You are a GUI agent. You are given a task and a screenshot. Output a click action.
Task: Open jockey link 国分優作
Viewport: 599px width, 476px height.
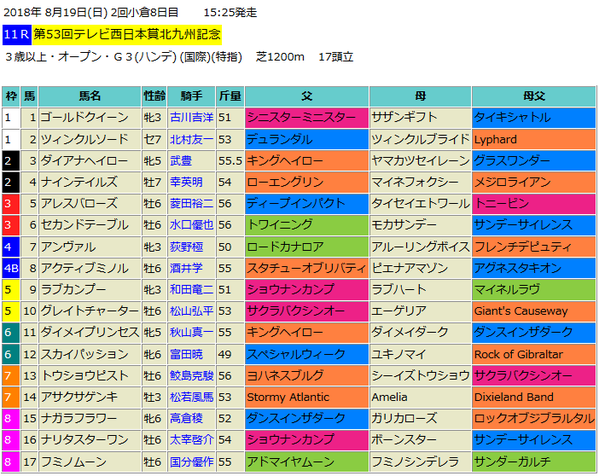(191, 463)
